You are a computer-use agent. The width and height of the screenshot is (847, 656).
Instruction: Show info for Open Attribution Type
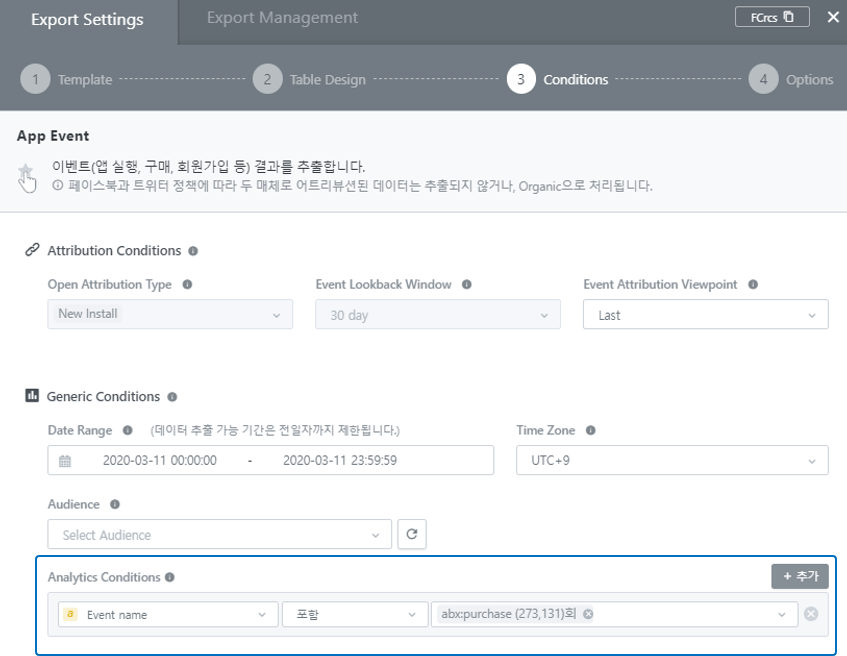coord(187,284)
